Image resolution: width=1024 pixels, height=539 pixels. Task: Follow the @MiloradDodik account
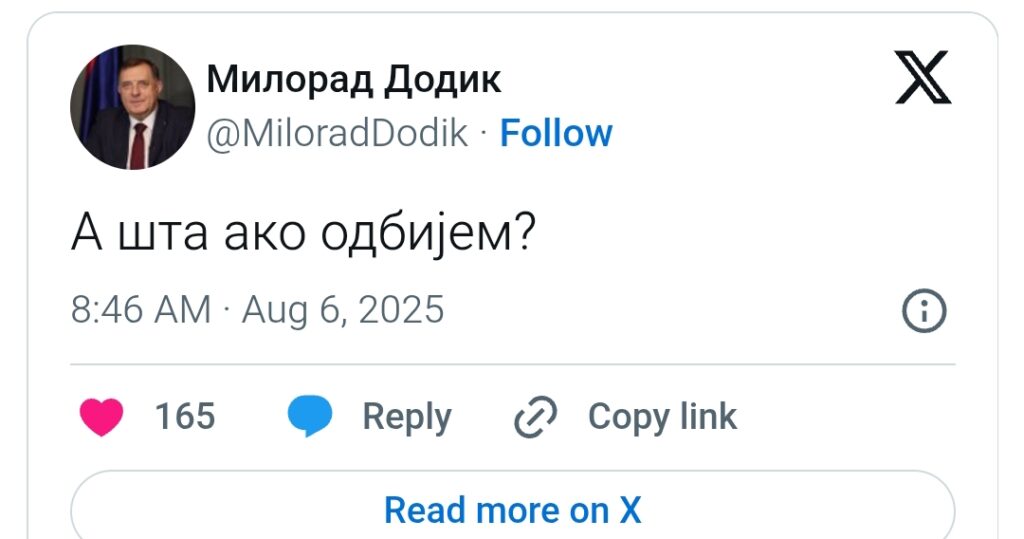point(556,133)
